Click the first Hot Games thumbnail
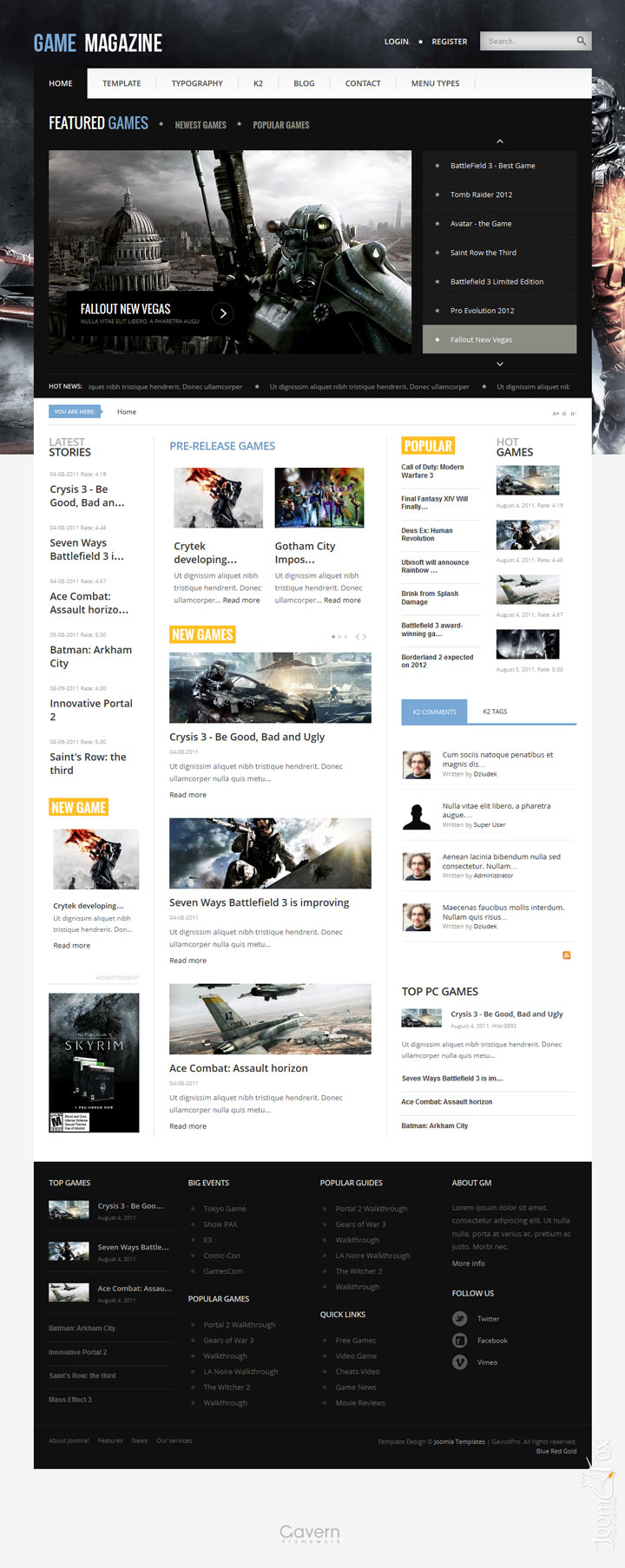This screenshot has height=1568, width=625. pyautogui.click(x=528, y=480)
